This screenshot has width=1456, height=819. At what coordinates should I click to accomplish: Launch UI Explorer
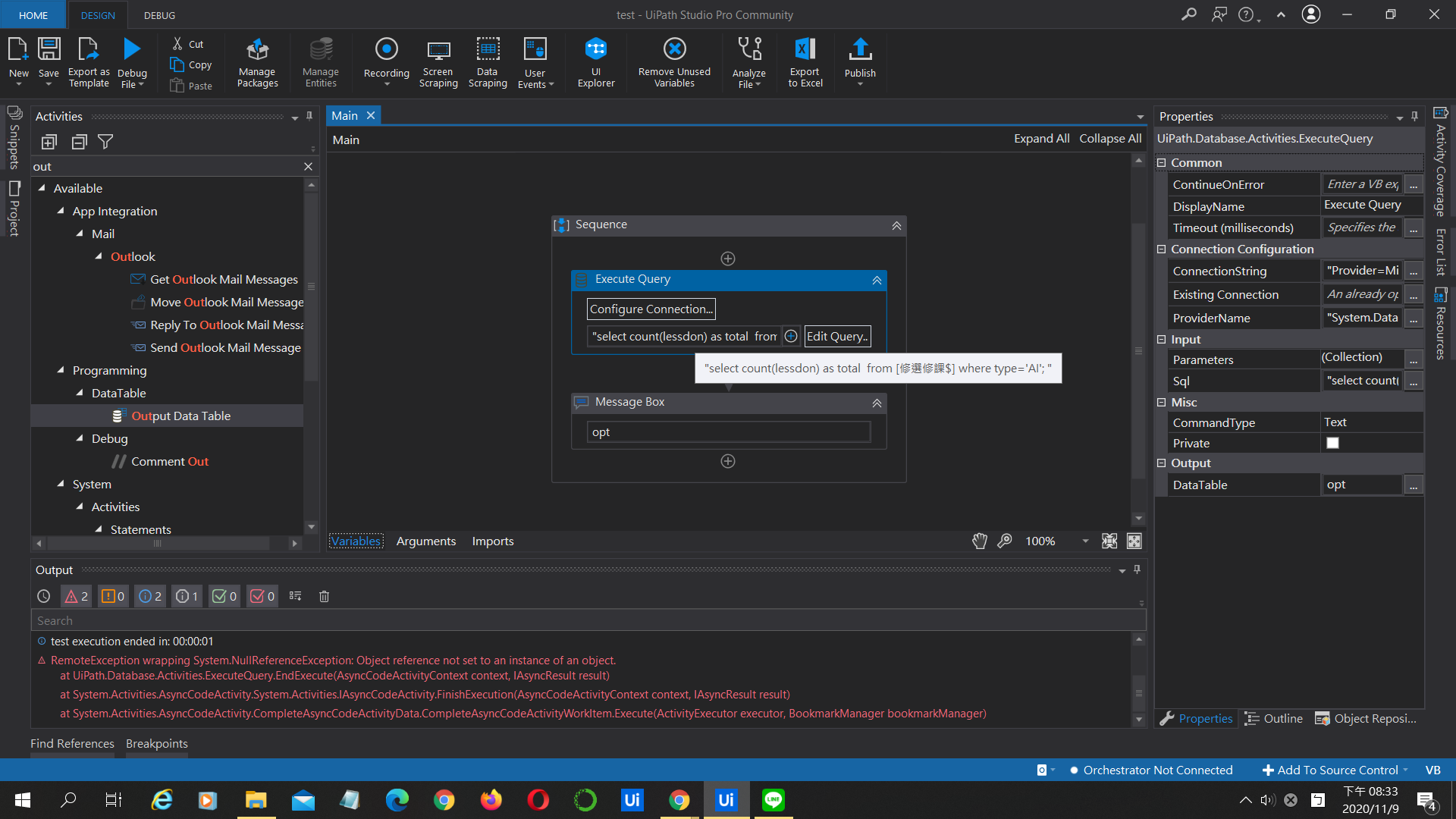(596, 62)
